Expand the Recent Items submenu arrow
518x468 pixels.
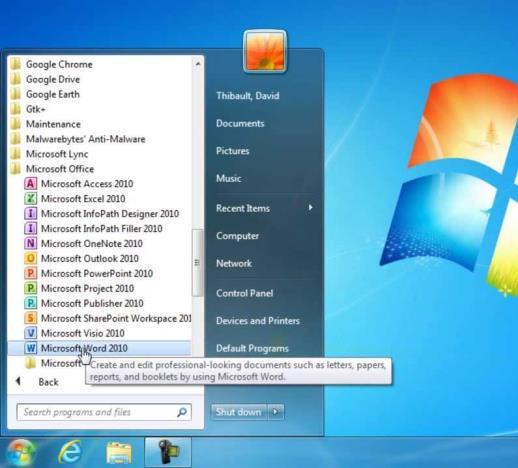310,208
